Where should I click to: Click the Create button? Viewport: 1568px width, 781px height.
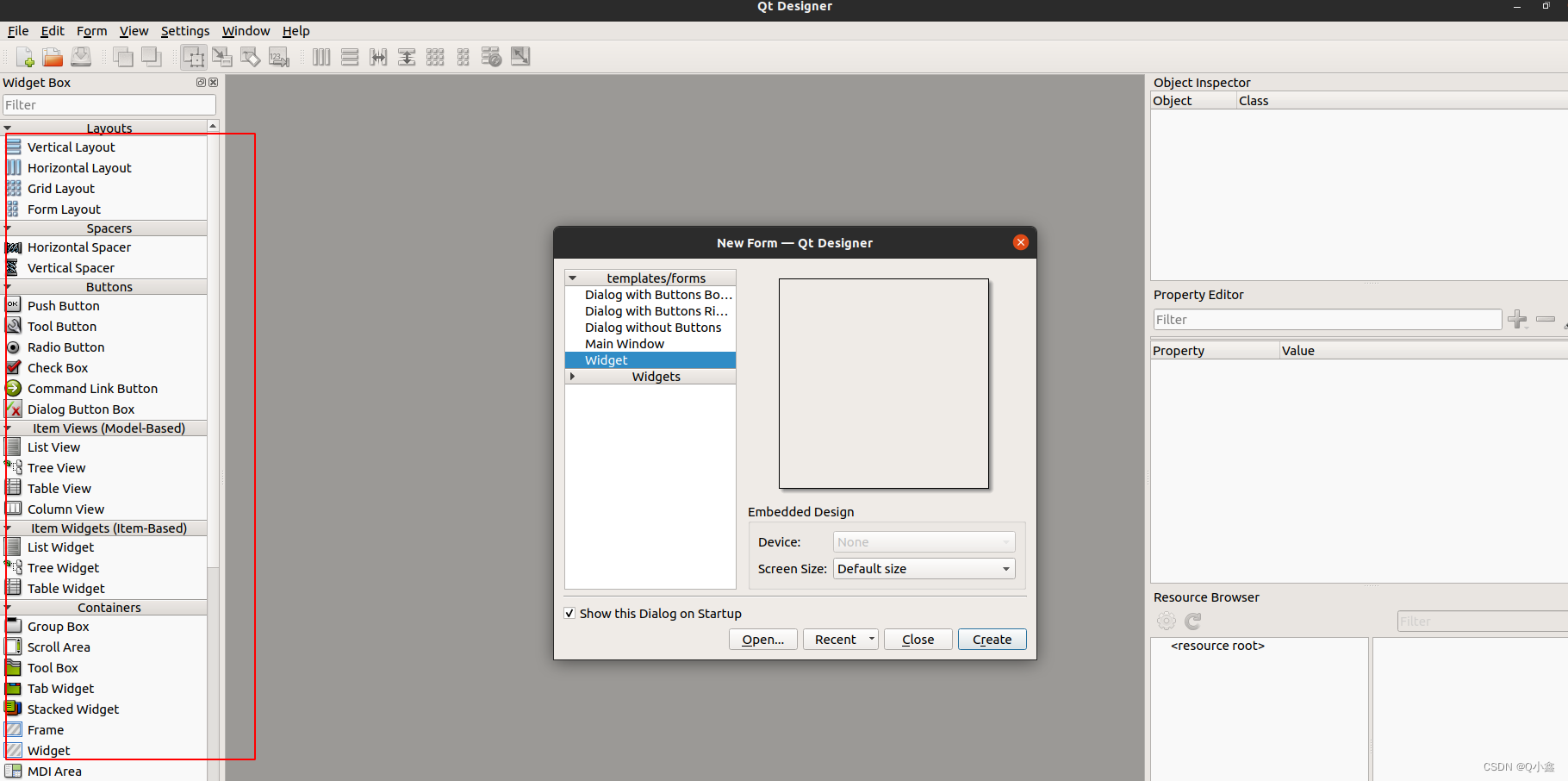point(992,640)
